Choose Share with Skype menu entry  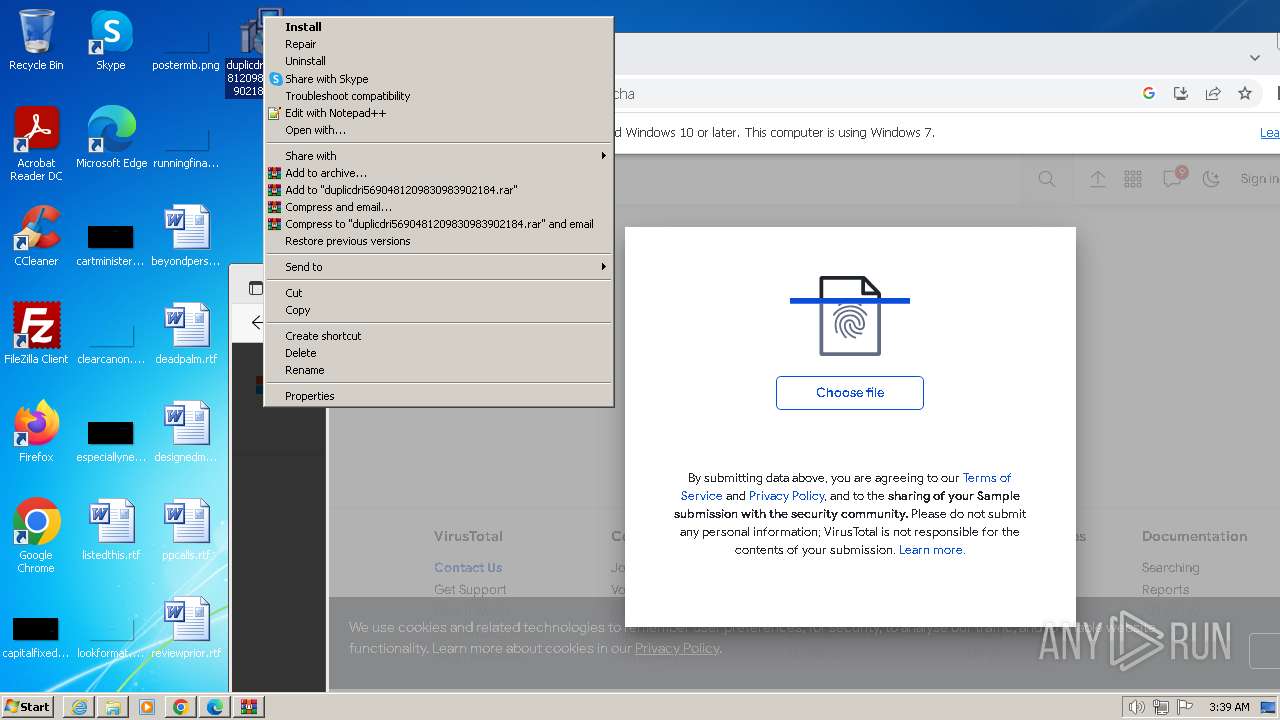click(438, 79)
